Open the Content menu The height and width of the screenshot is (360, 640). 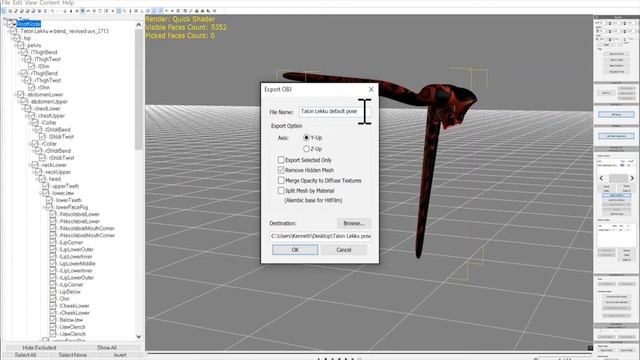click(x=49, y=2)
